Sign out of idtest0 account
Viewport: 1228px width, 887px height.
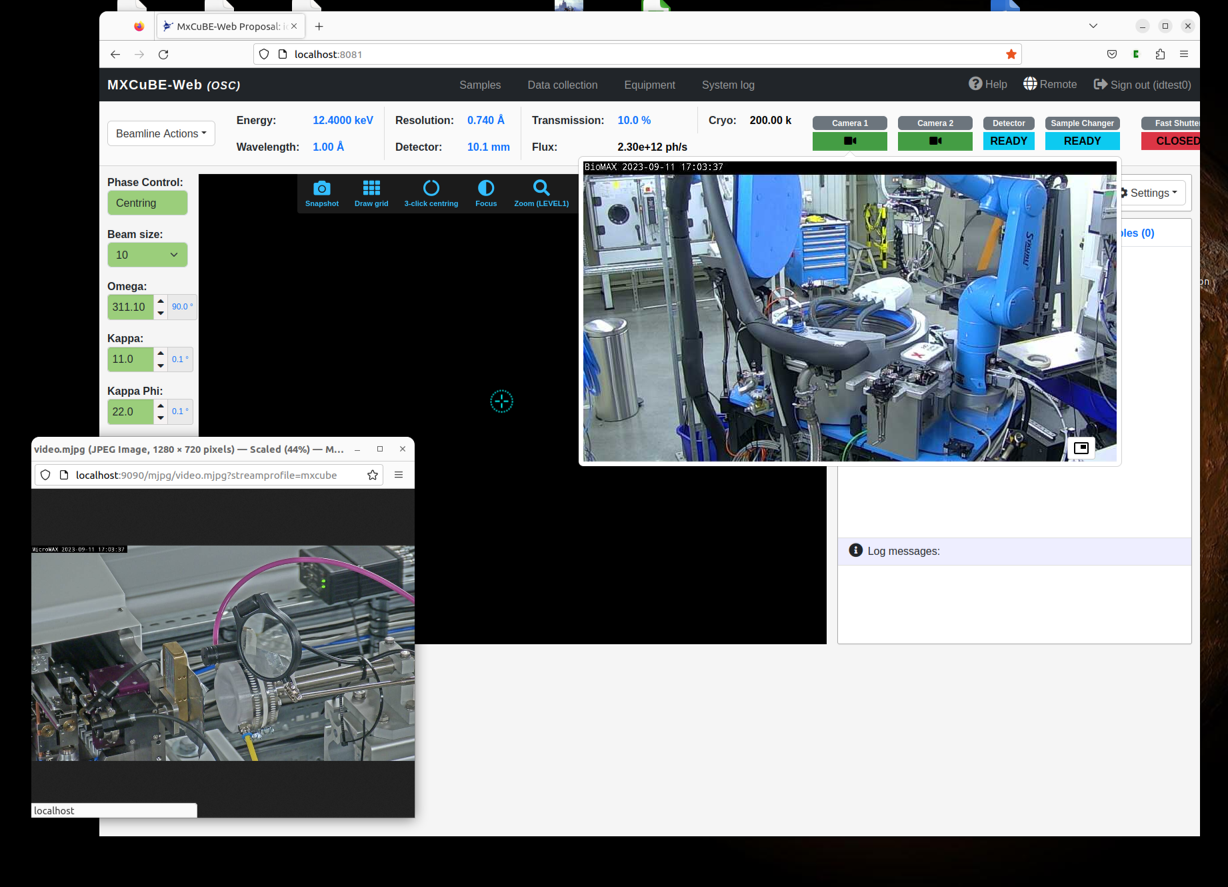[x=1142, y=85]
